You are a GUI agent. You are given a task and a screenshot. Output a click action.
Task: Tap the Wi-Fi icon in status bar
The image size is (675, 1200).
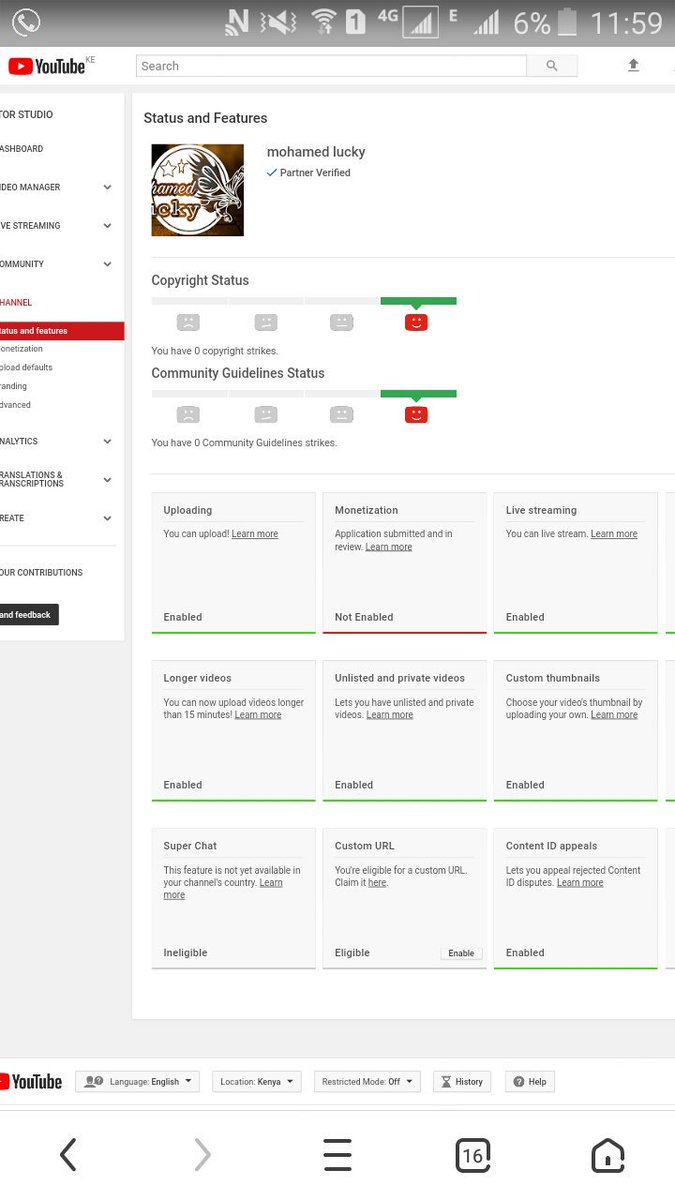(323, 22)
